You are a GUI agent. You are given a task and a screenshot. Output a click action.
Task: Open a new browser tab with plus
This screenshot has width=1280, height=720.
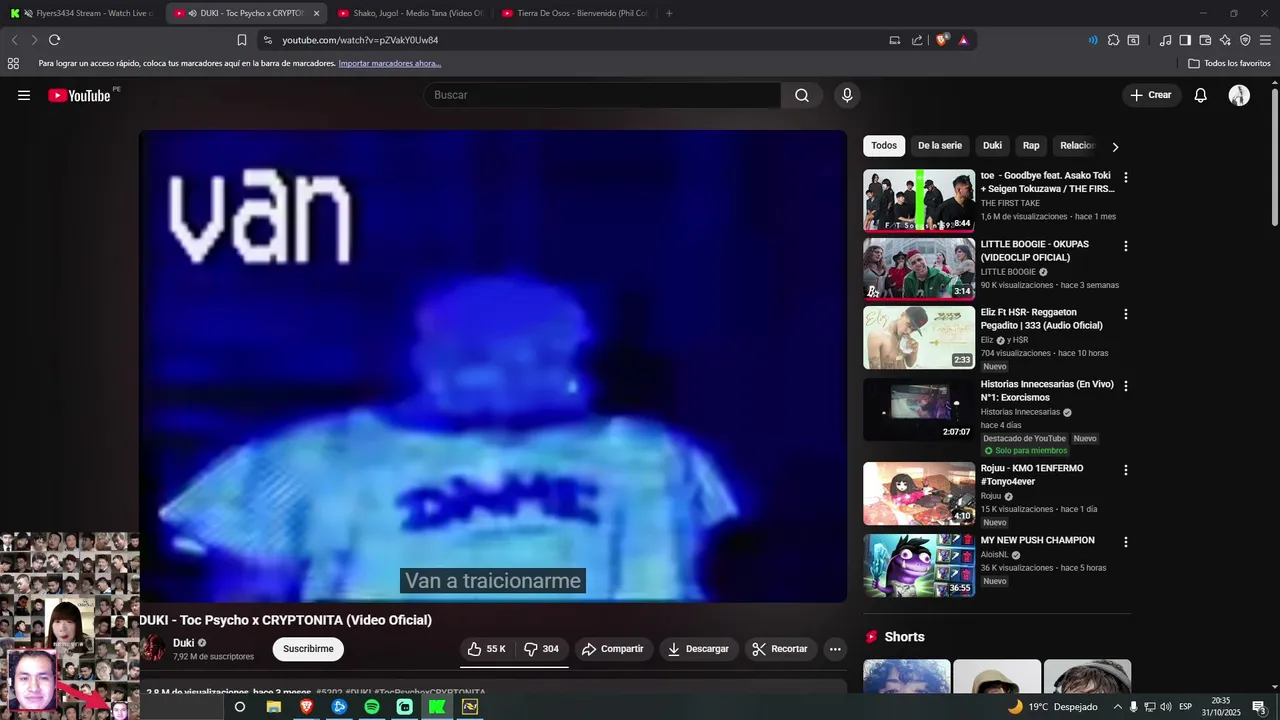click(x=669, y=13)
